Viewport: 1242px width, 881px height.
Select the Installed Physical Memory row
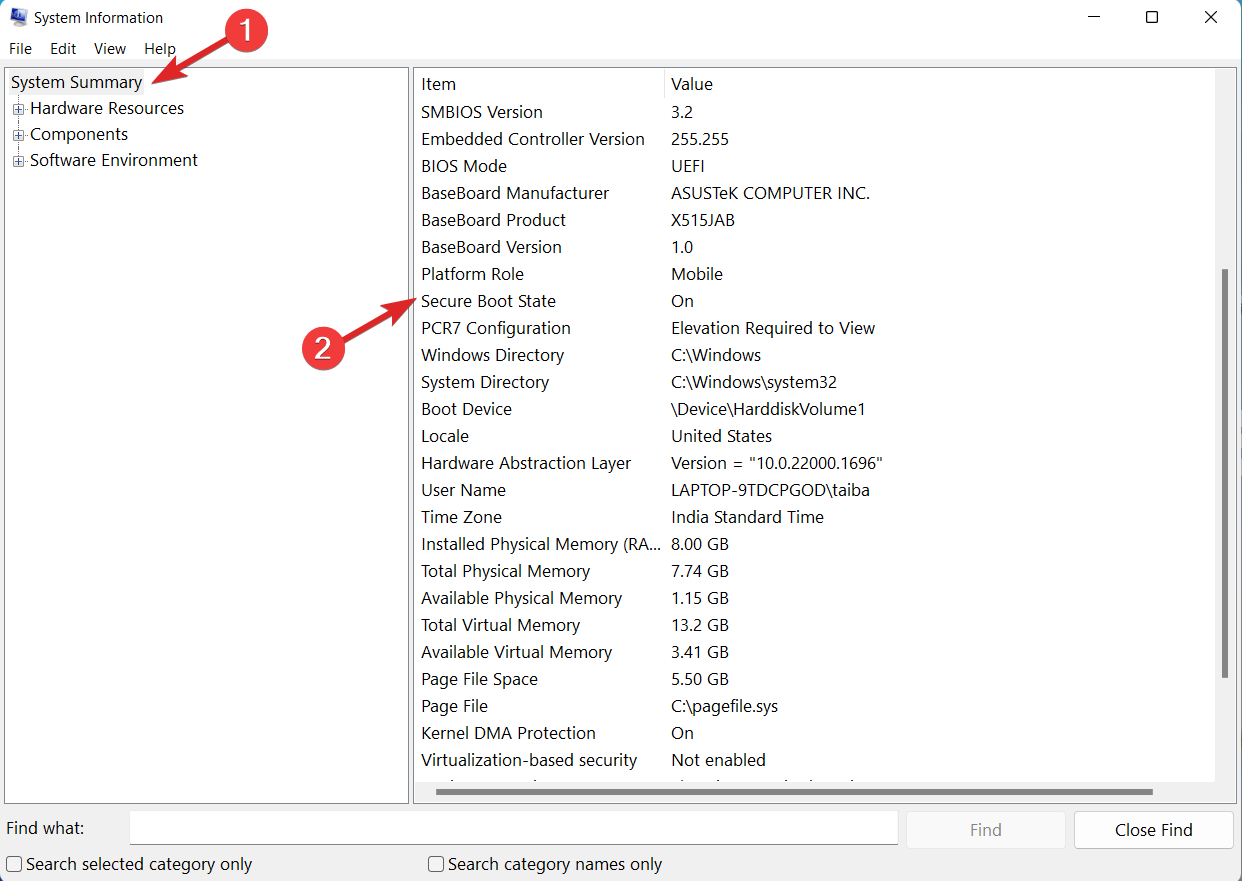point(815,544)
